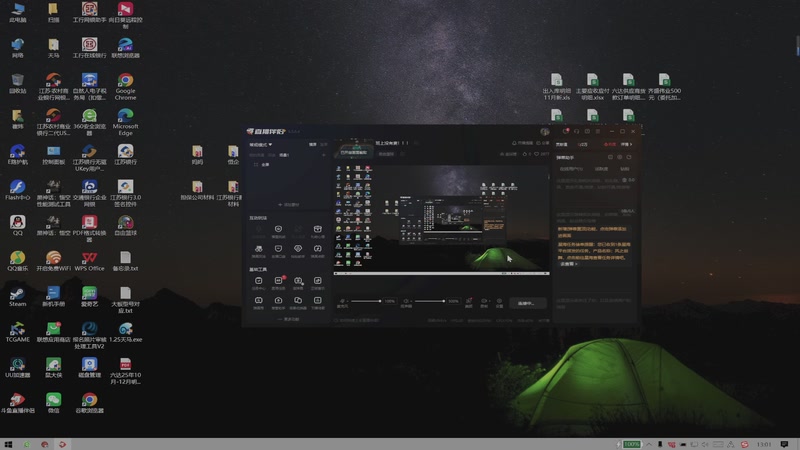Adjust the speaker volume slider
Screen dimensions: 800x450
coord(430,301)
